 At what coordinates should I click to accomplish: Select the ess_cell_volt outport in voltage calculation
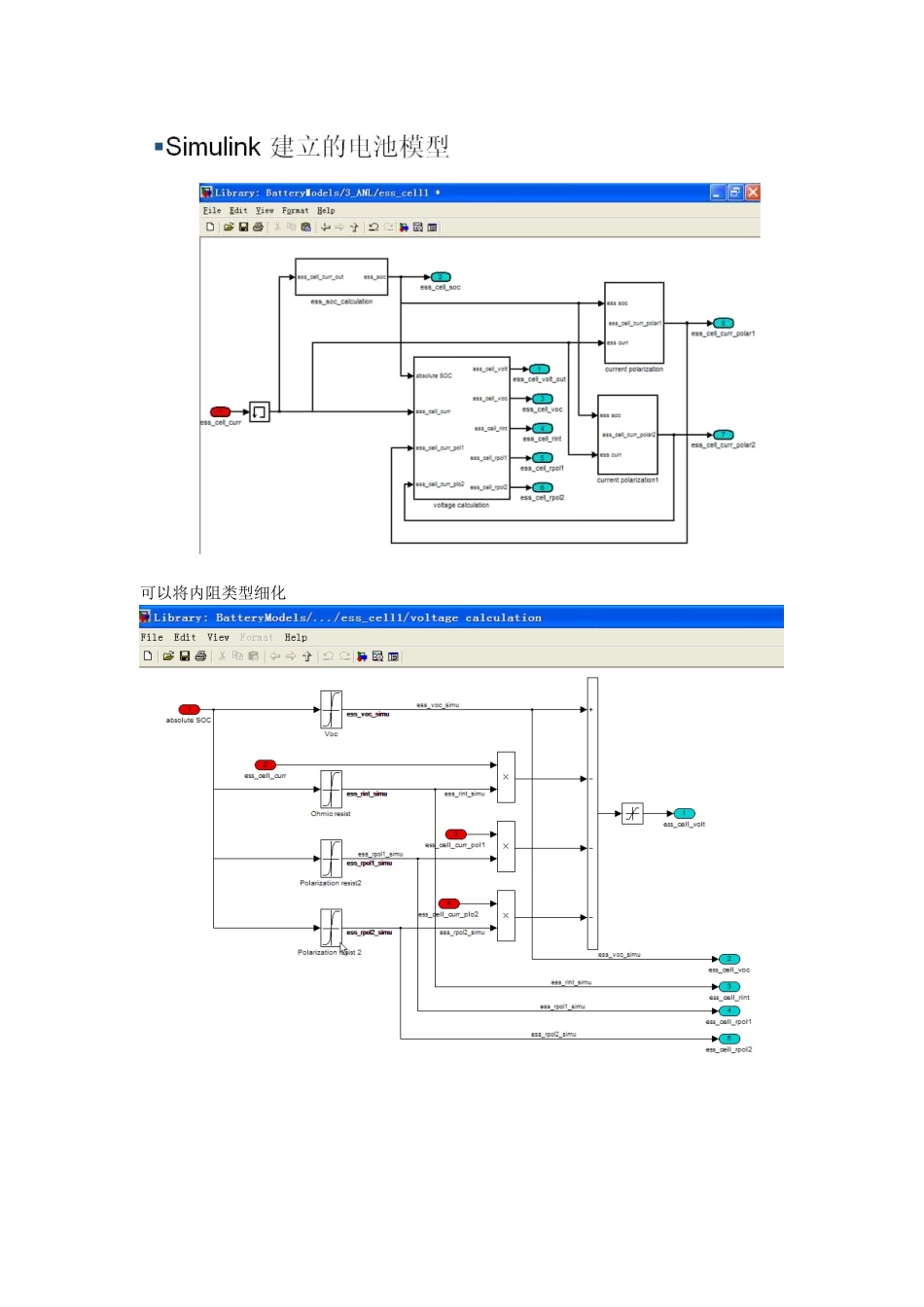[685, 814]
